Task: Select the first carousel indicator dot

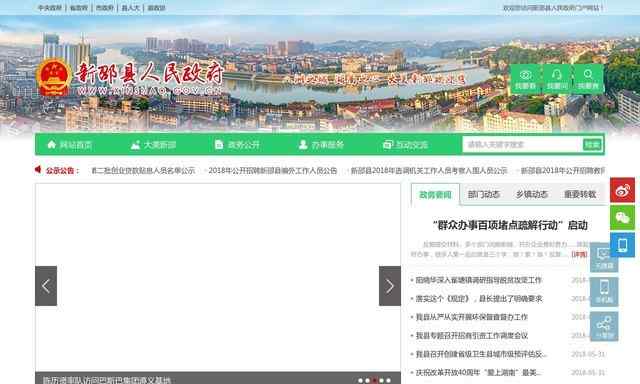Action: pos(360,380)
